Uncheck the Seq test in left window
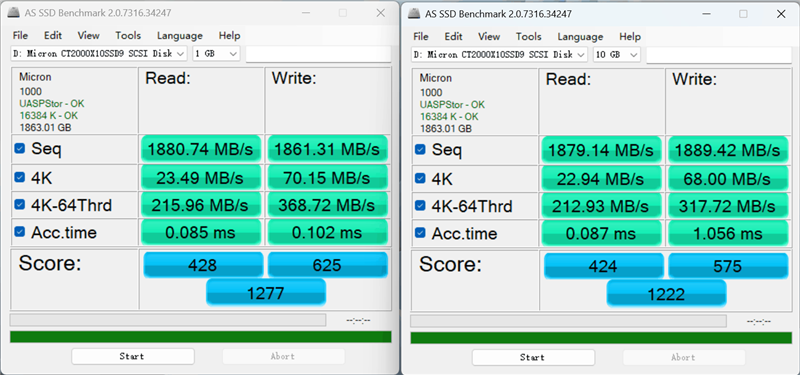The image size is (800, 375). pyautogui.click(x=19, y=148)
